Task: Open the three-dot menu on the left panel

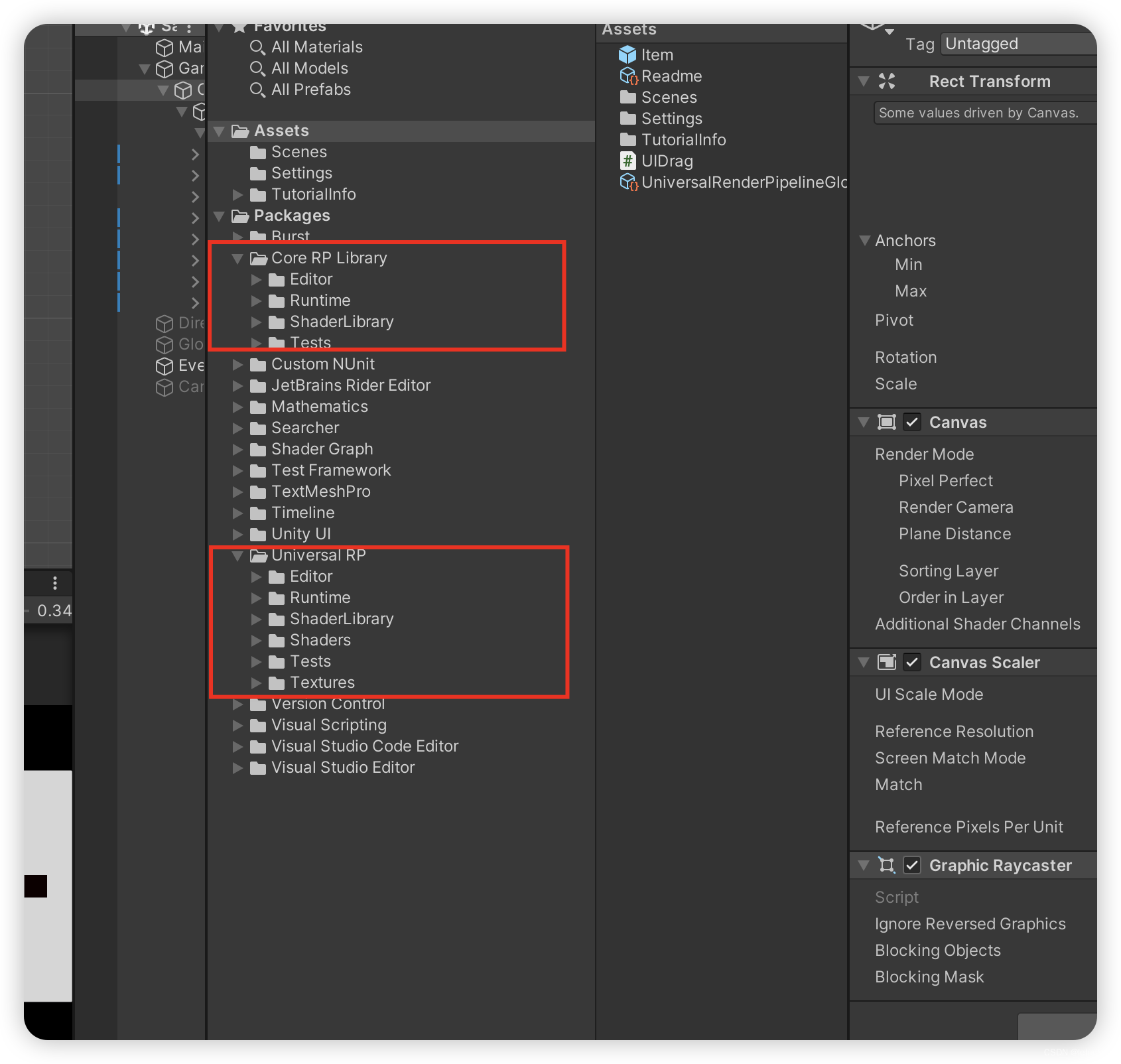Action: 54,583
